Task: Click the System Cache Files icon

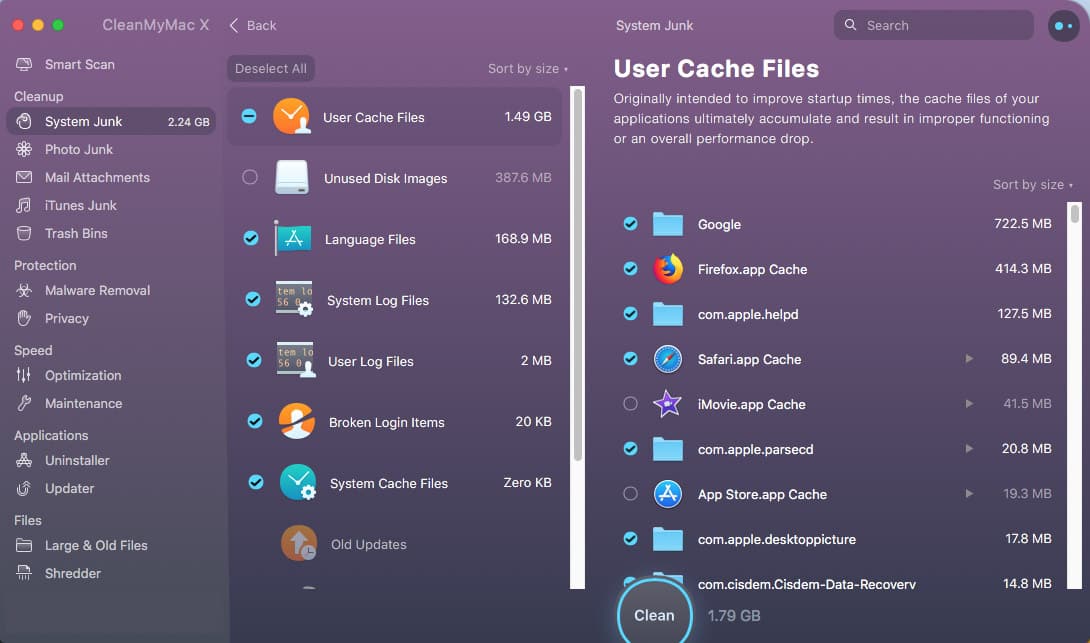Action: pyautogui.click(x=298, y=482)
